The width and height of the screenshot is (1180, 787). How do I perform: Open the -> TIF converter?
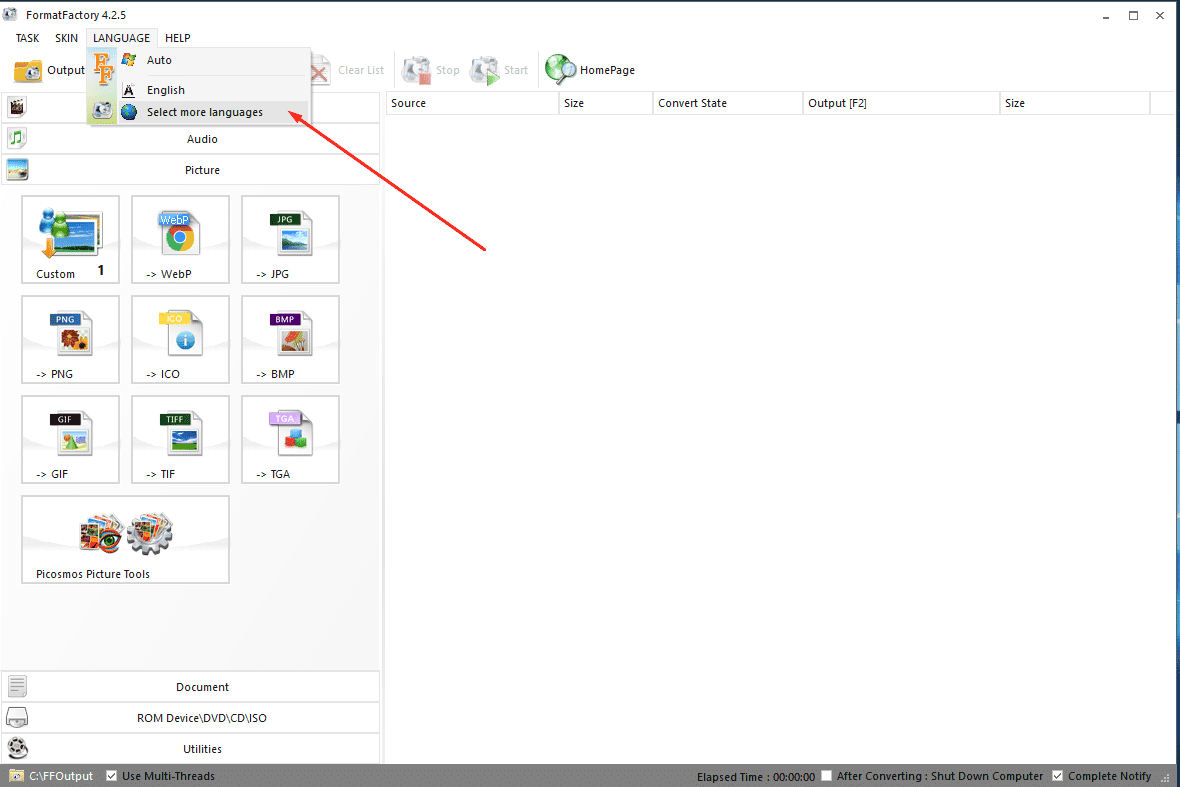[x=180, y=439]
